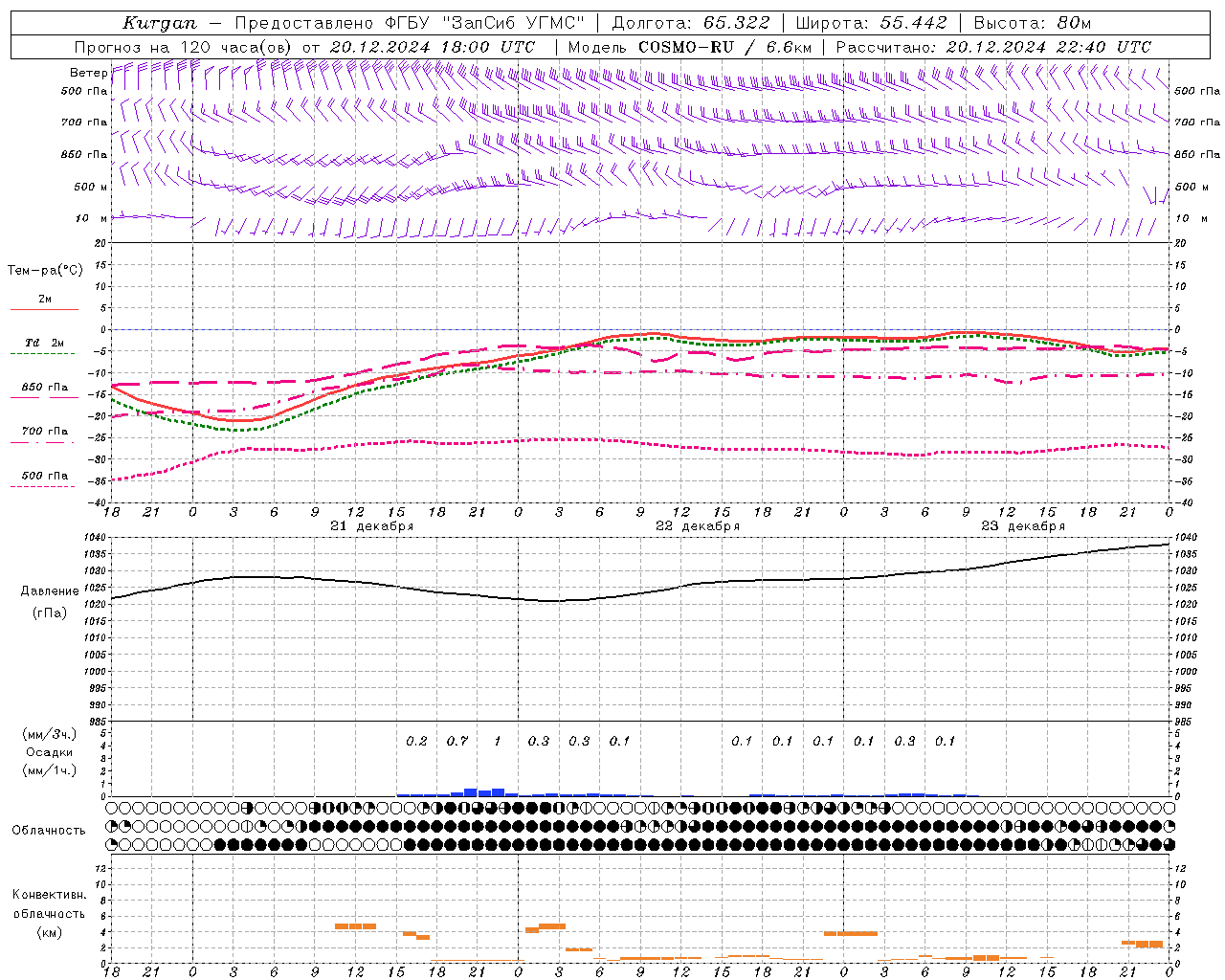The width and height of the screenshot is (1225, 980).
Task: Click the 'Тем-ра(°C)' axis label
Action: 45,271
